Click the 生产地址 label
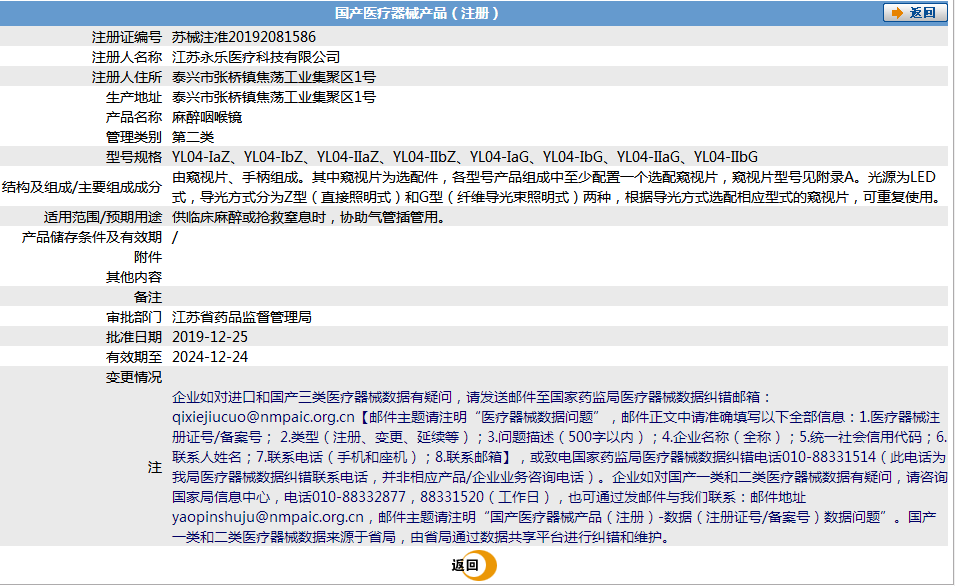955x586 pixels. (x=134, y=97)
